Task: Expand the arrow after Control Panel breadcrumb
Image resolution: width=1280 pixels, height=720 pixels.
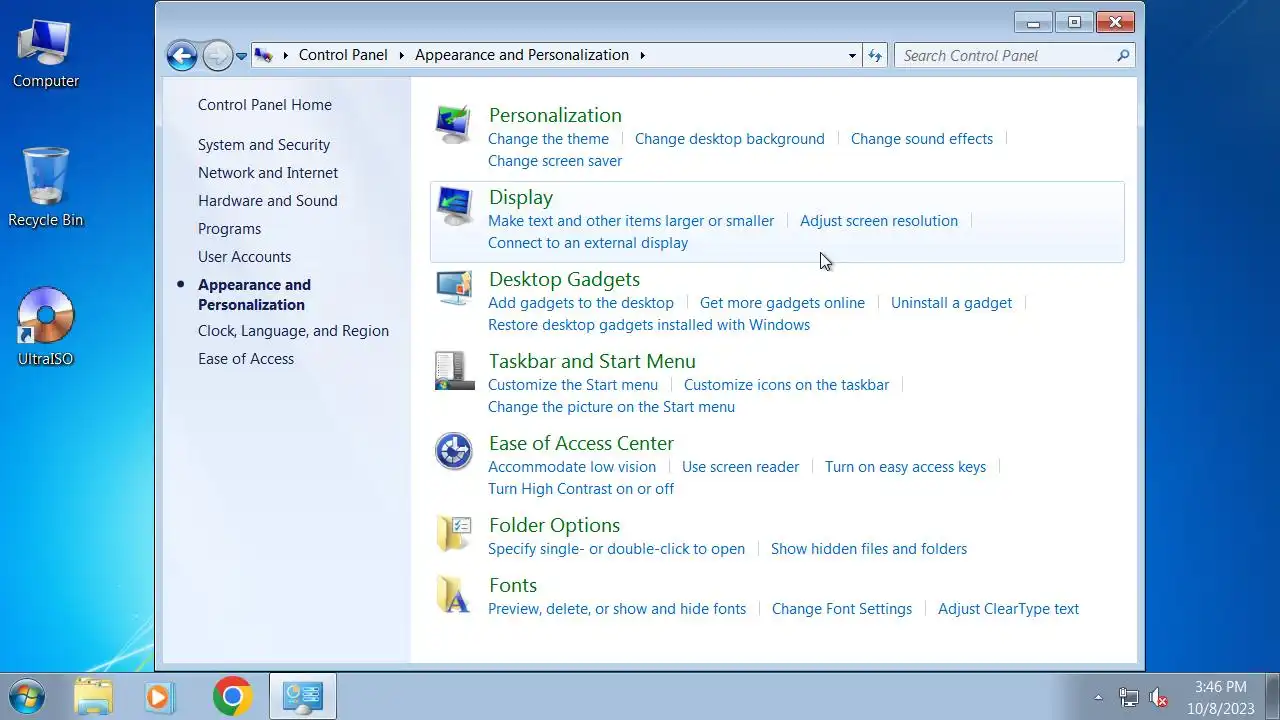Action: (402, 55)
